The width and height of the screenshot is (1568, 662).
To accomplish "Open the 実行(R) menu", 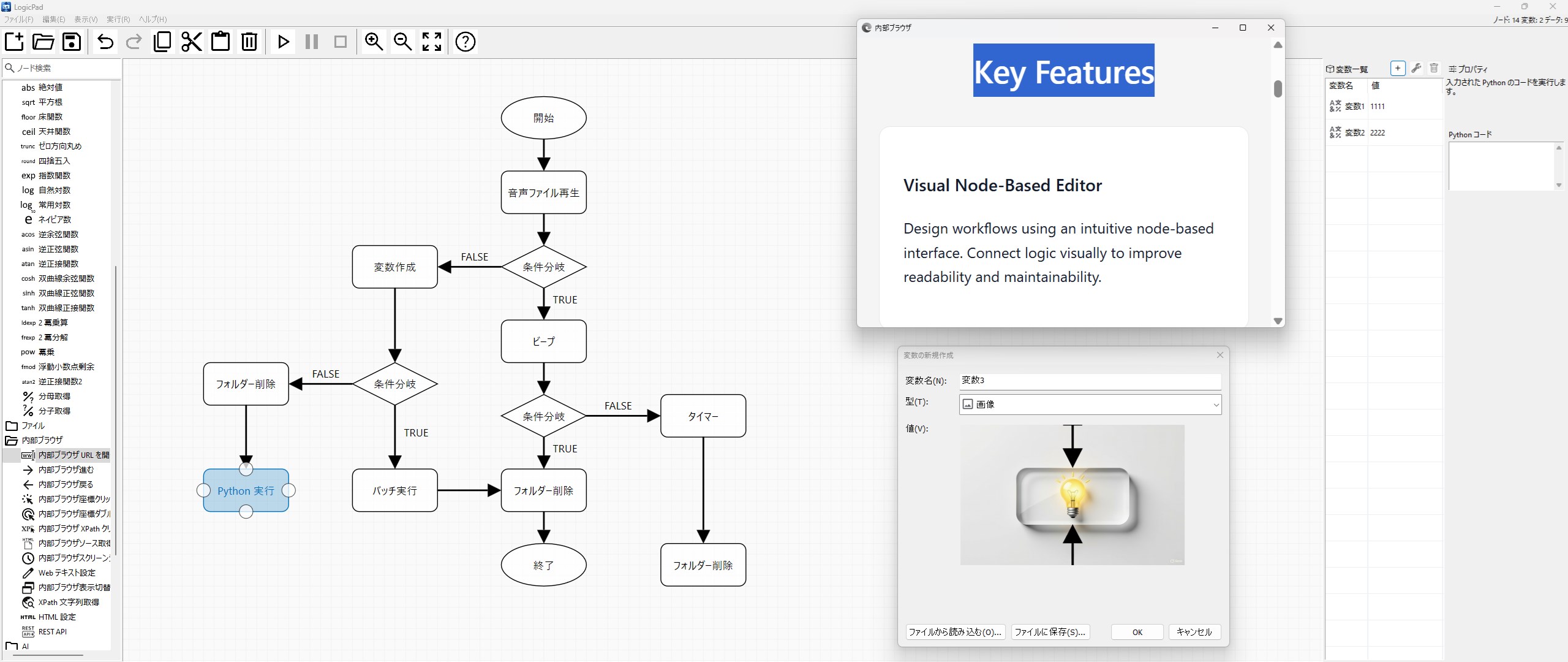I will 118,20.
